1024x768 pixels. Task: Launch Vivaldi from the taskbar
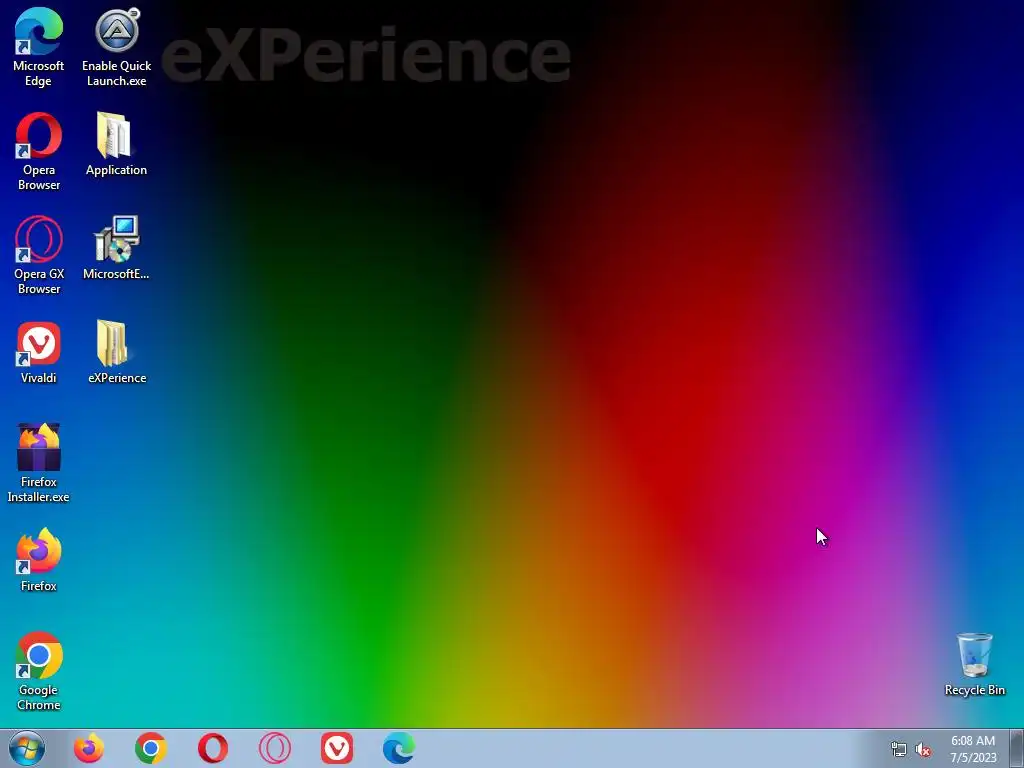pyautogui.click(x=337, y=748)
